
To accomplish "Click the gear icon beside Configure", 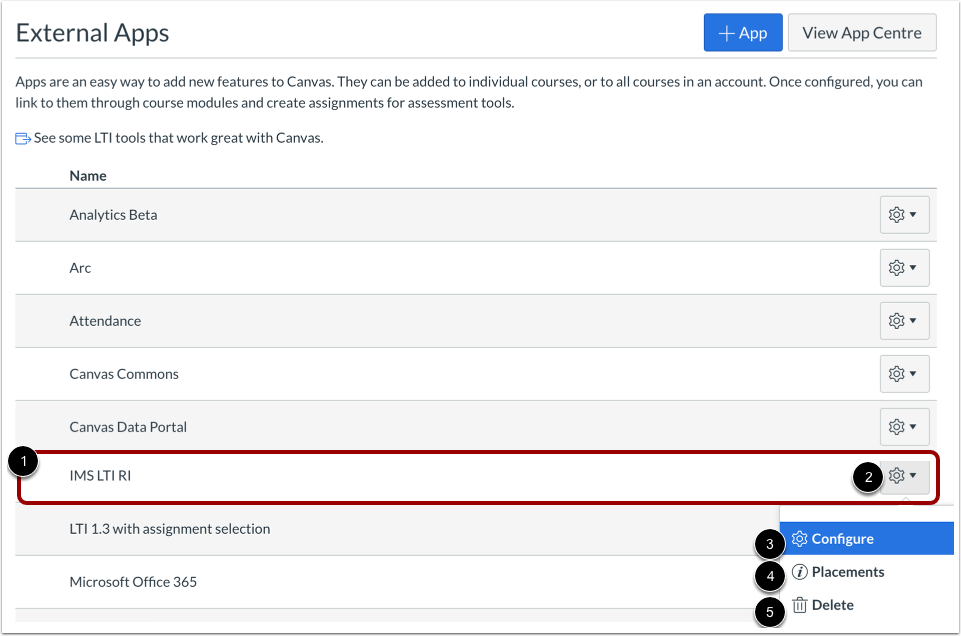I will (799, 539).
